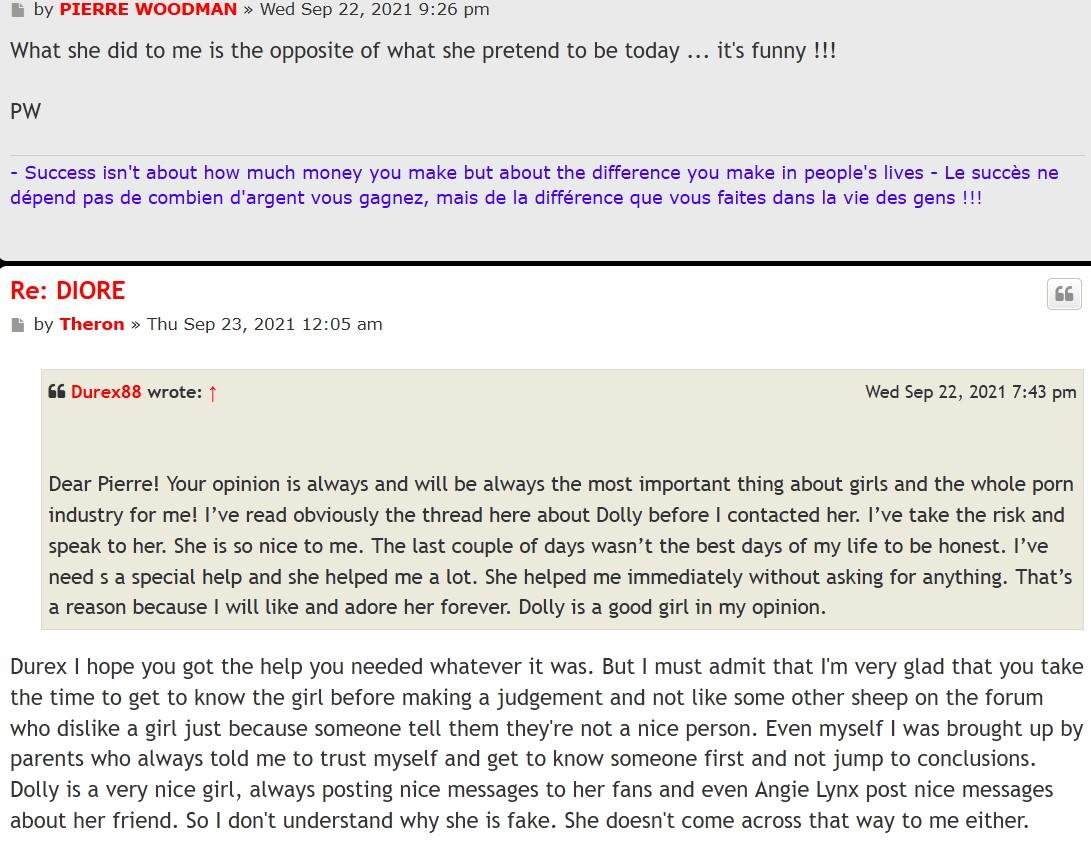1091x849 pixels.
Task: Click the sentence "Dolly is a very nice girl"
Action: (x=125, y=790)
